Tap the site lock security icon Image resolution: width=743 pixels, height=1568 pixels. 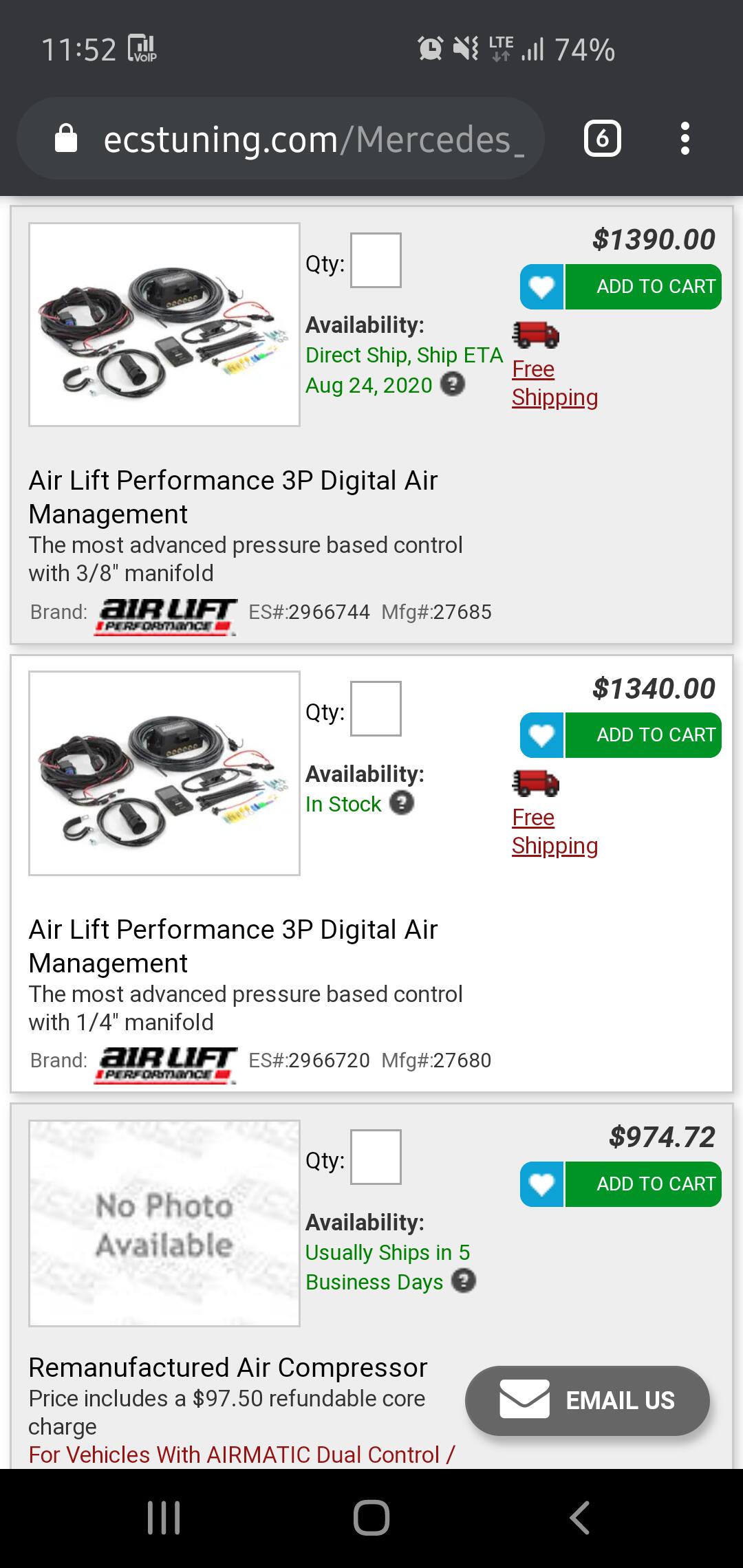[x=66, y=139]
